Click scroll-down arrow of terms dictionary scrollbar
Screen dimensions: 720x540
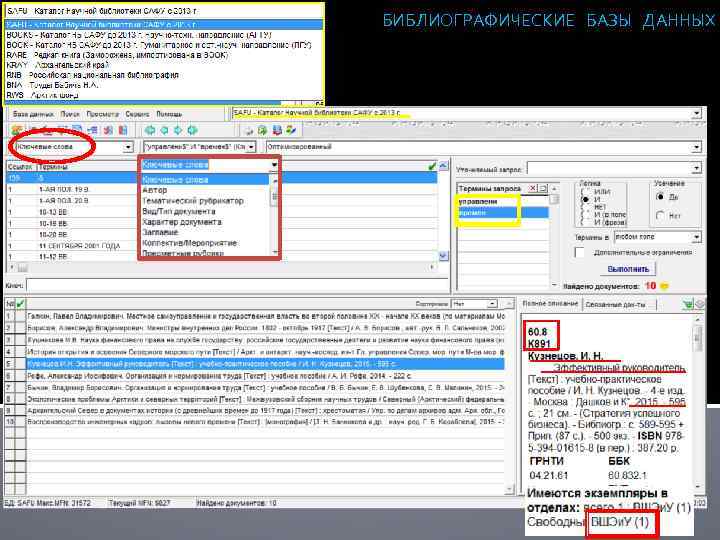443,256
